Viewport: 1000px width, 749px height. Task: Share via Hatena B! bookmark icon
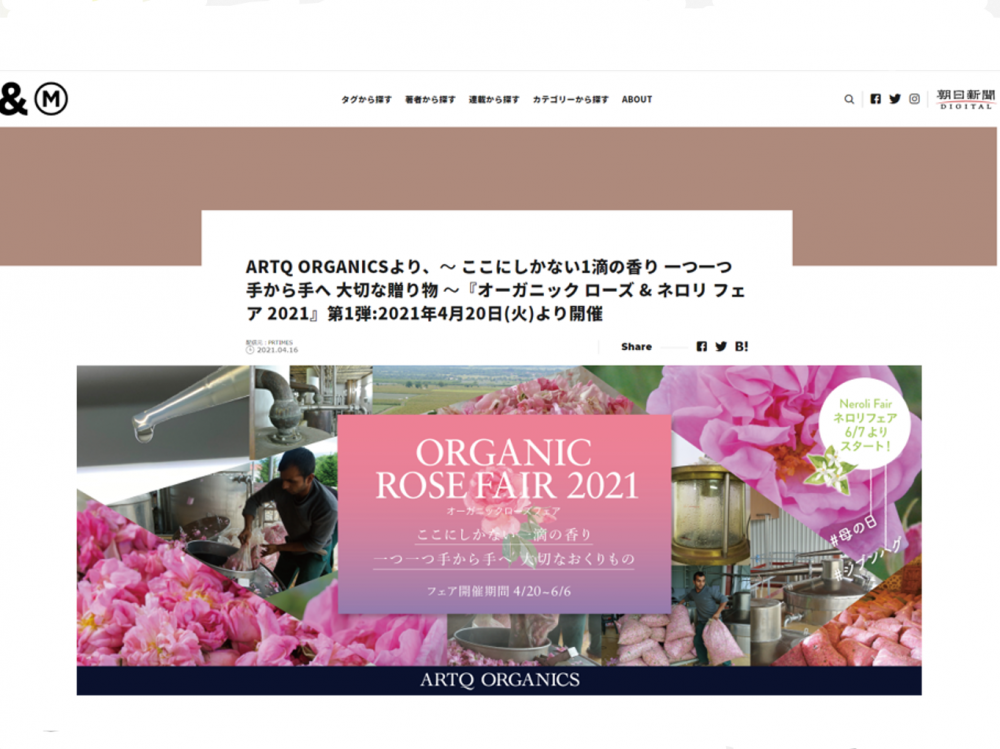(x=741, y=346)
